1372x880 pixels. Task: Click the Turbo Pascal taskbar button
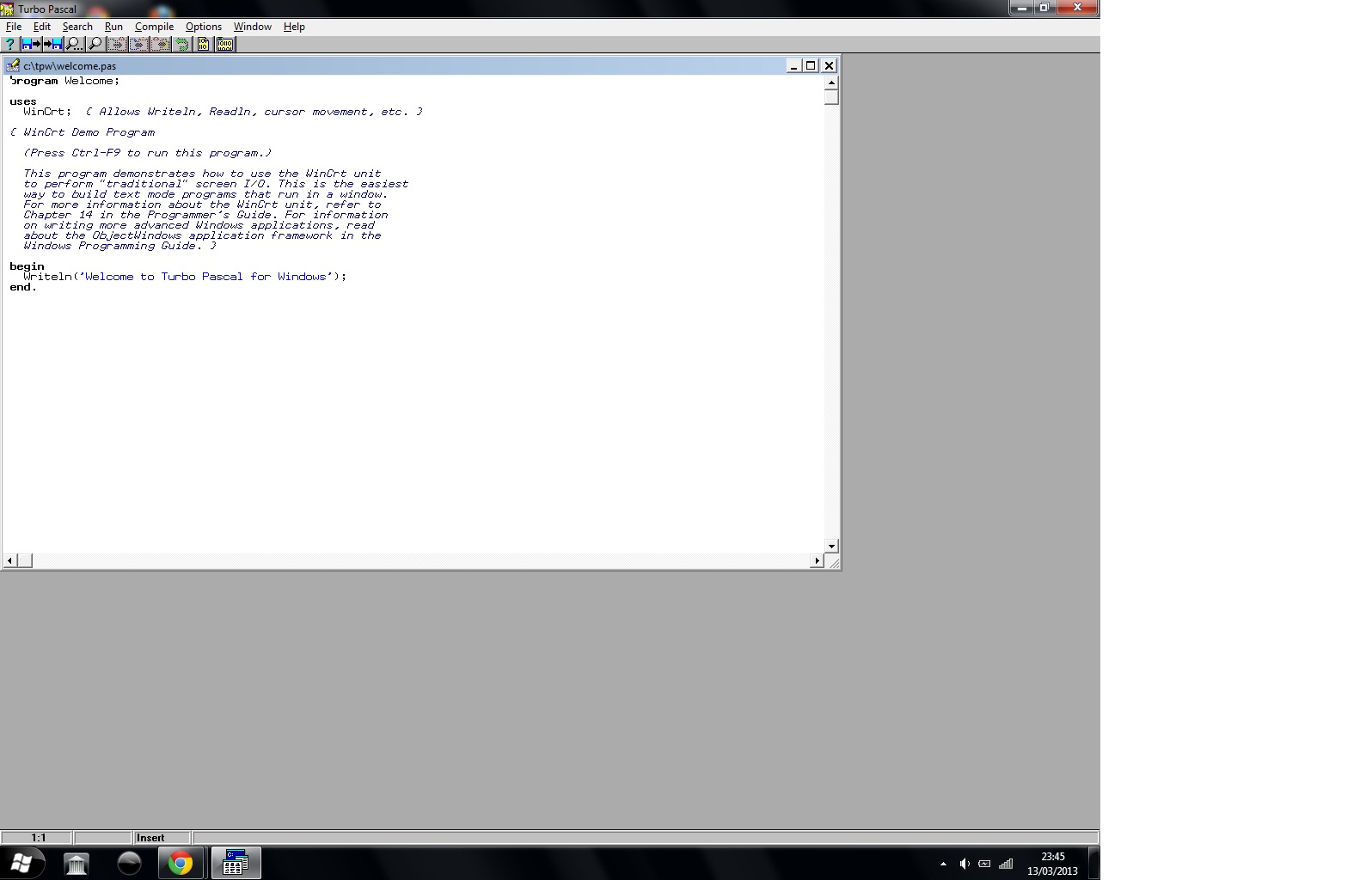(x=236, y=863)
